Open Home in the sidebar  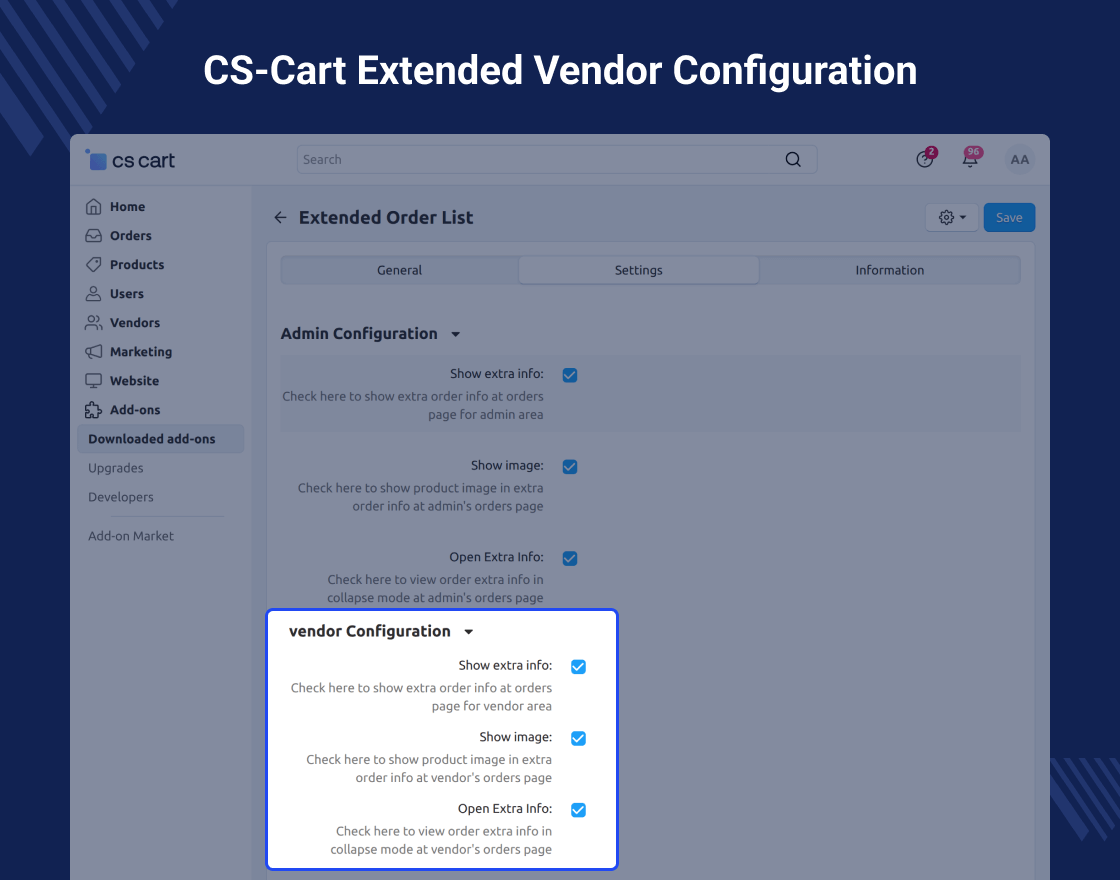127,206
